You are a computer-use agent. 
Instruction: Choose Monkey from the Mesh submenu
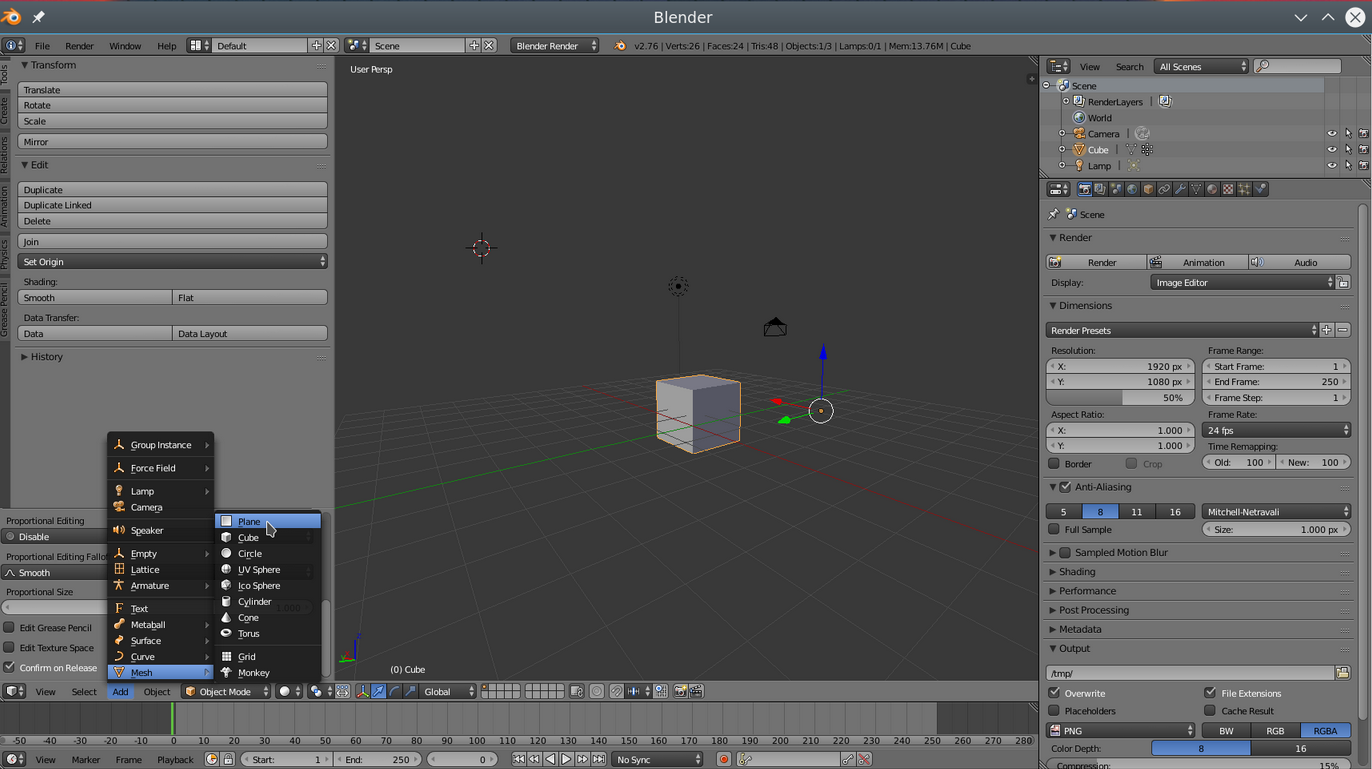254,673
